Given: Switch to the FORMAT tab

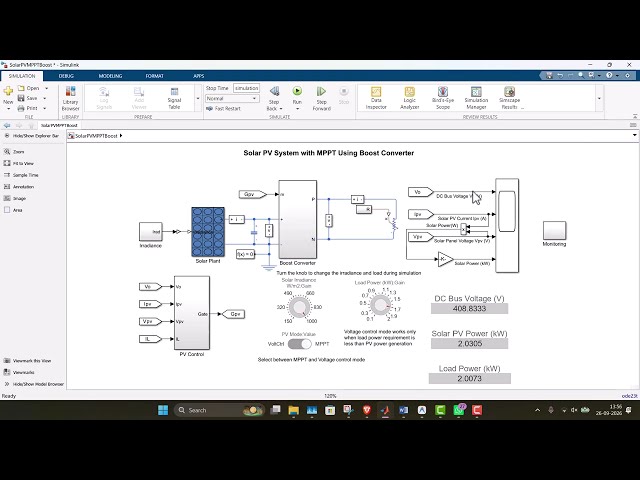Looking at the screenshot, I should click(154, 76).
